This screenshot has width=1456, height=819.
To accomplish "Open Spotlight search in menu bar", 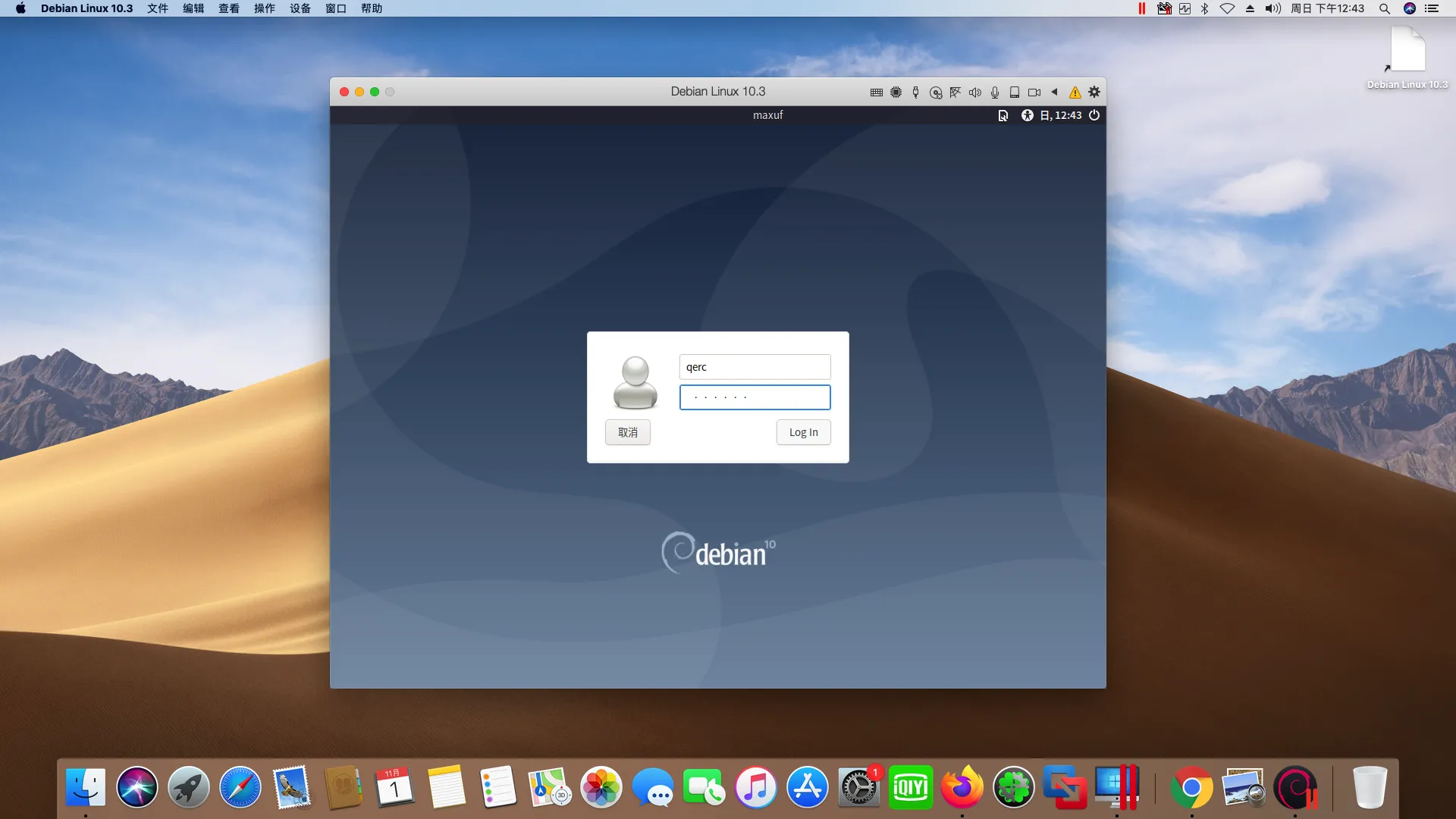I will click(x=1384, y=8).
